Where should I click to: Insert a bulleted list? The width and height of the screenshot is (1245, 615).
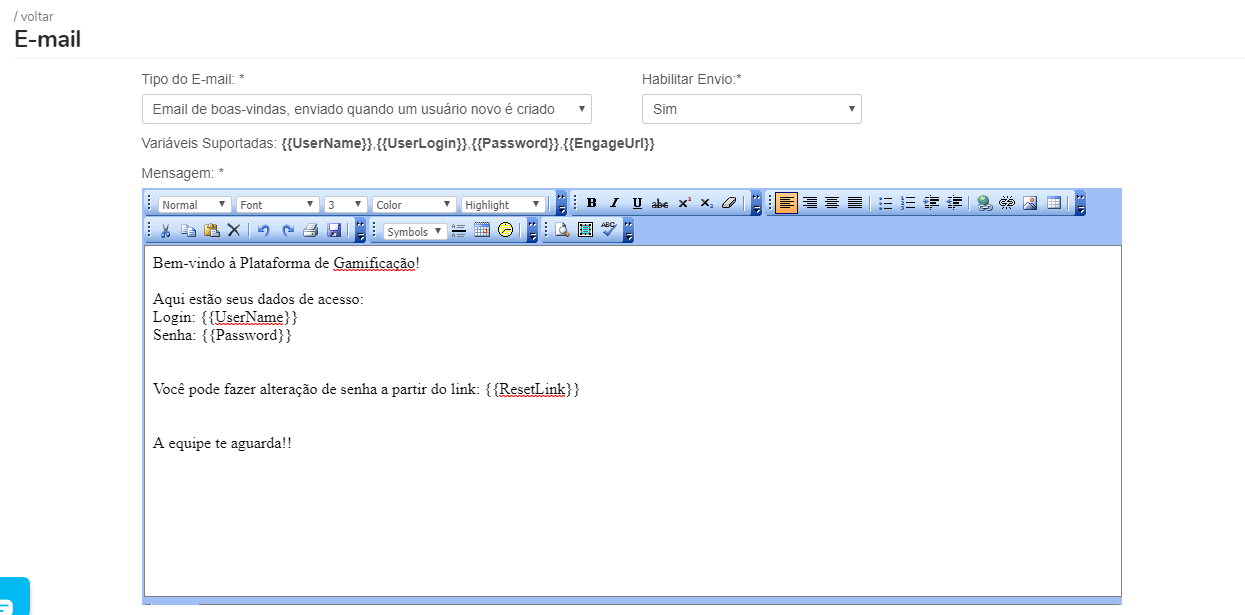(x=886, y=203)
